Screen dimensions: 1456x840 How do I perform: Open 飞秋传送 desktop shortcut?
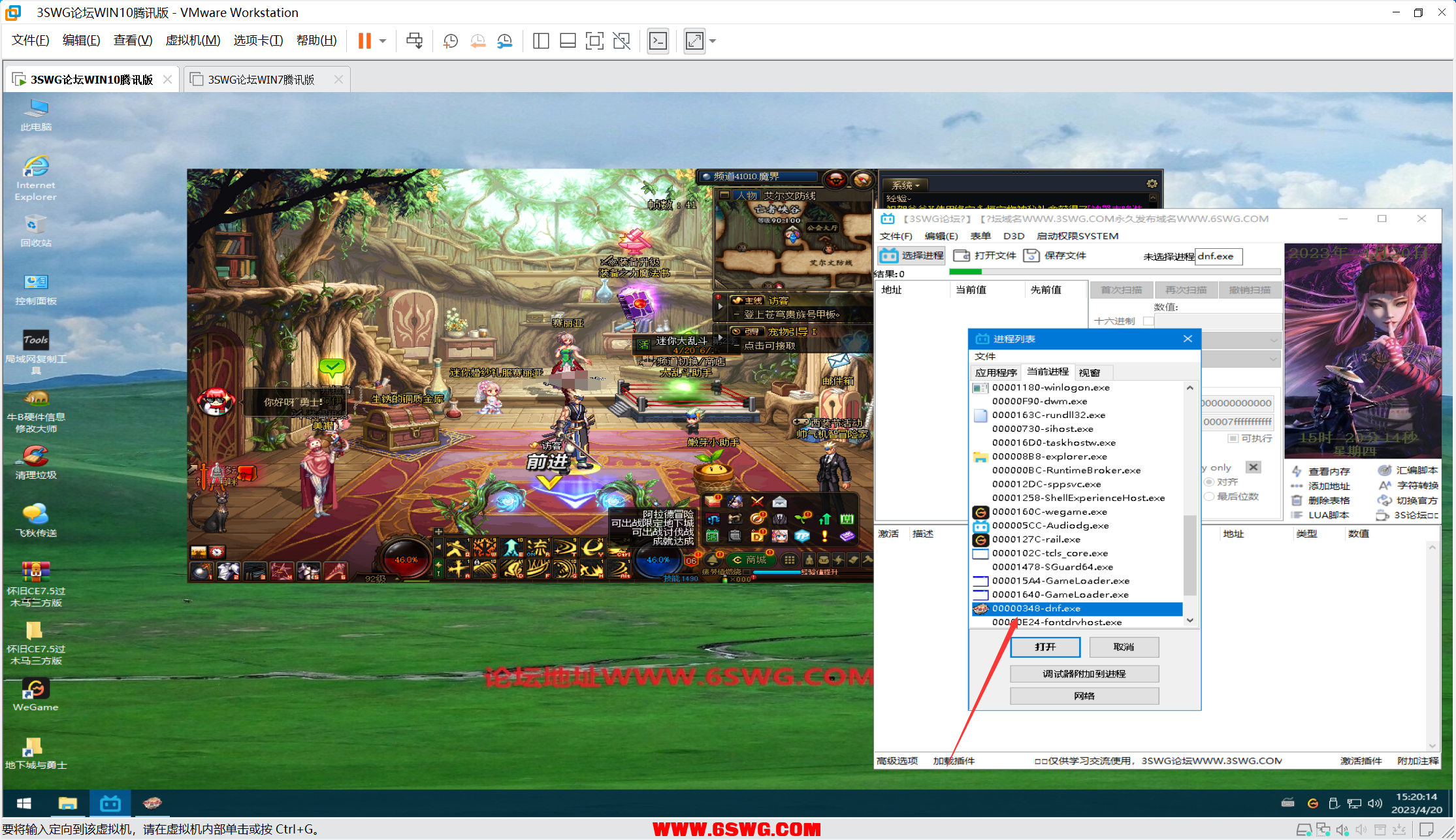[x=36, y=521]
